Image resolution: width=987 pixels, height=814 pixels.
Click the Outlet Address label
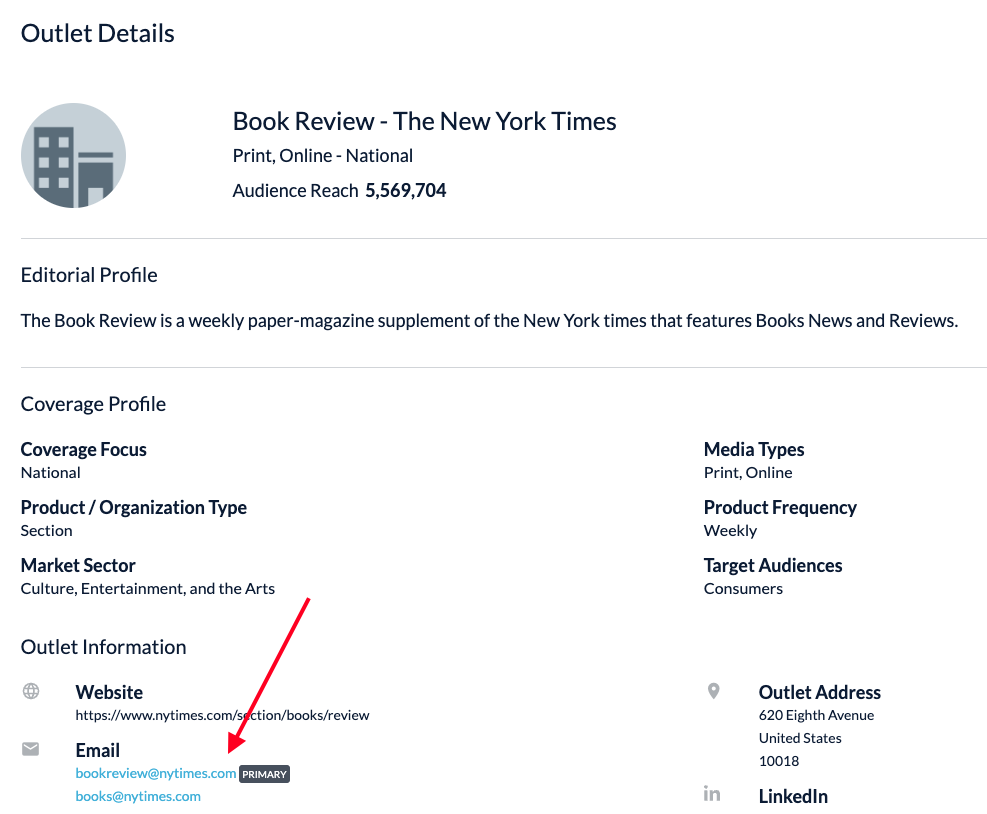click(x=819, y=692)
